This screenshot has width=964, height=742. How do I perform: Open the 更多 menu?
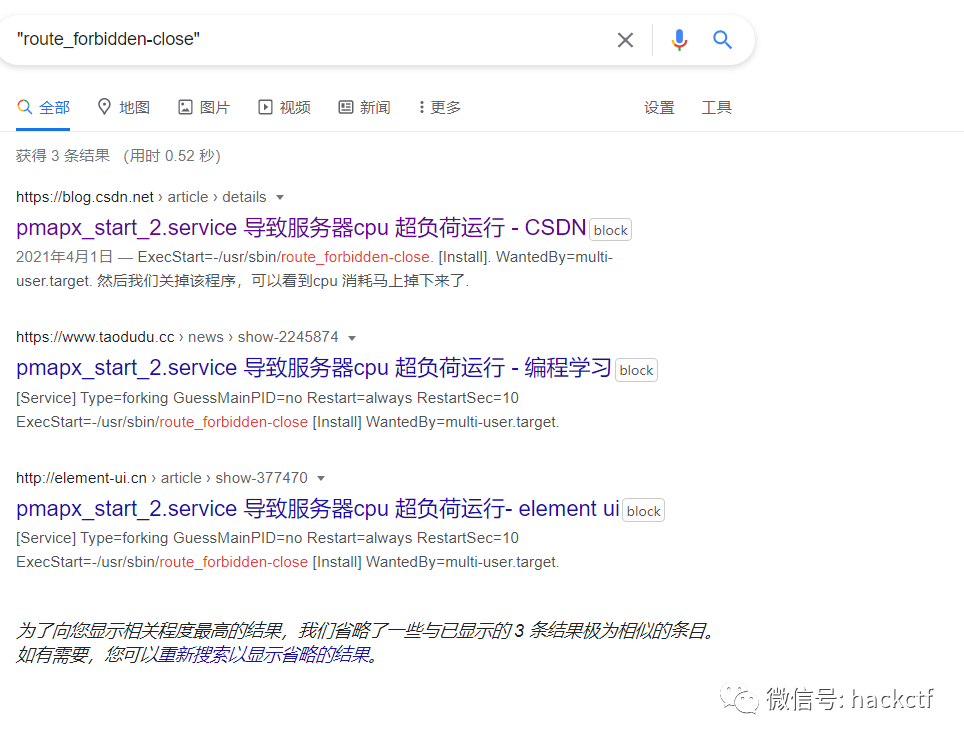click(x=440, y=108)
